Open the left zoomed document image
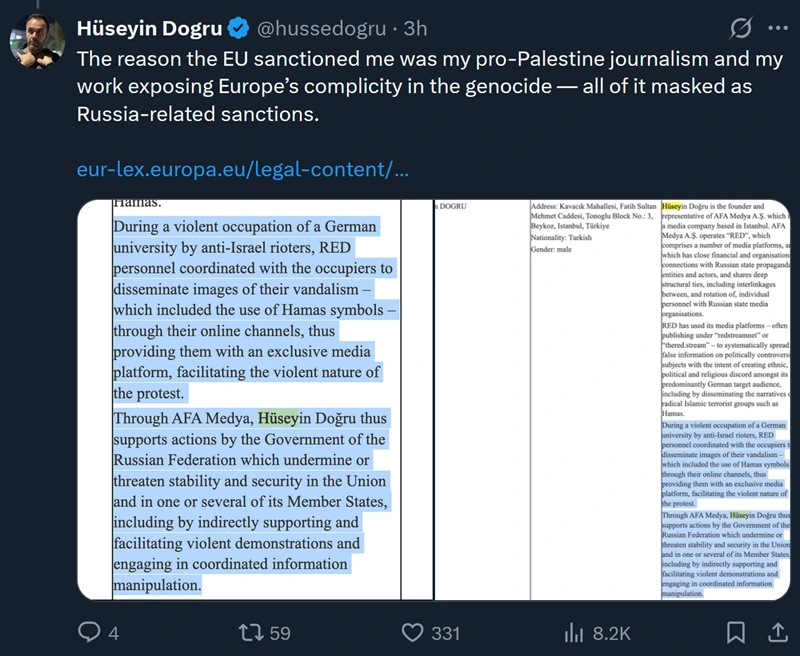800x656 pixels. 255,400
